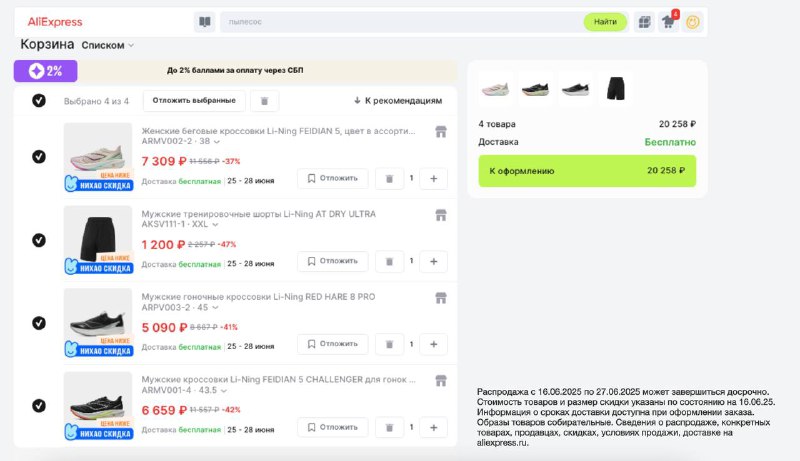Screen dimensions: 800x461
Task: Open the catalog book icon beside search
Action: [205, 22]
